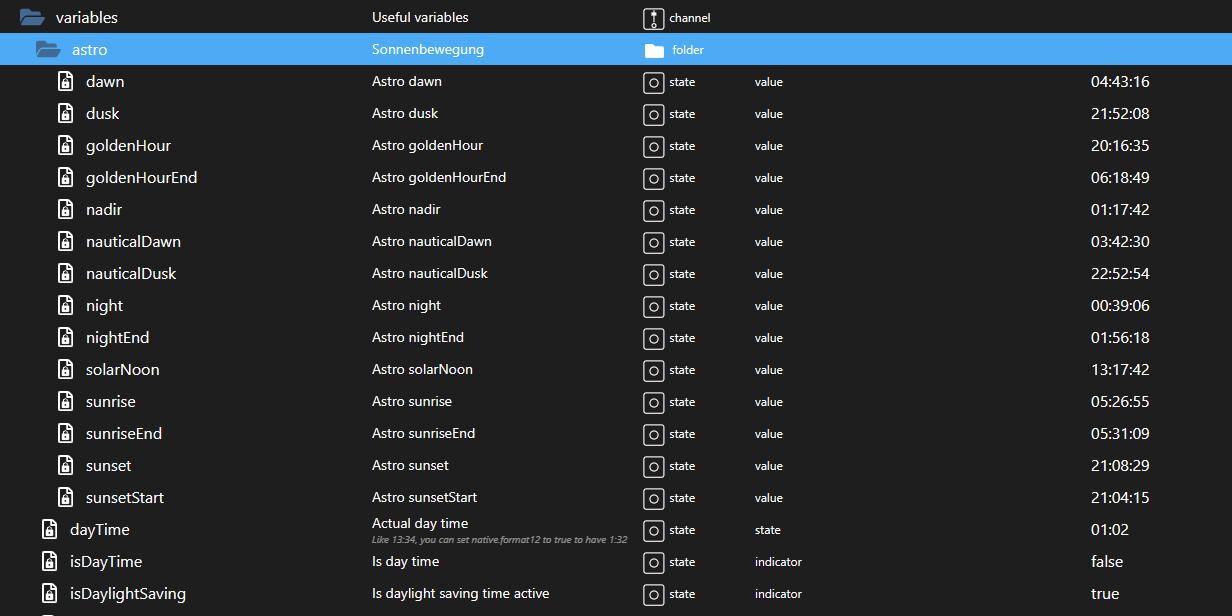Click the state type icon for dusk
The height and width of the screenshot is (616, 1232).
[653, 114]
